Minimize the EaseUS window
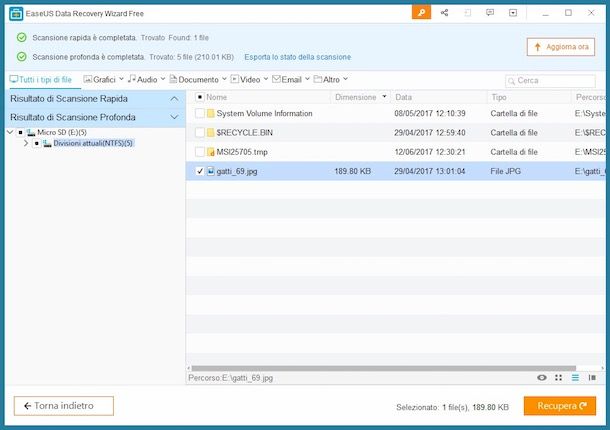 click(545, 13)
